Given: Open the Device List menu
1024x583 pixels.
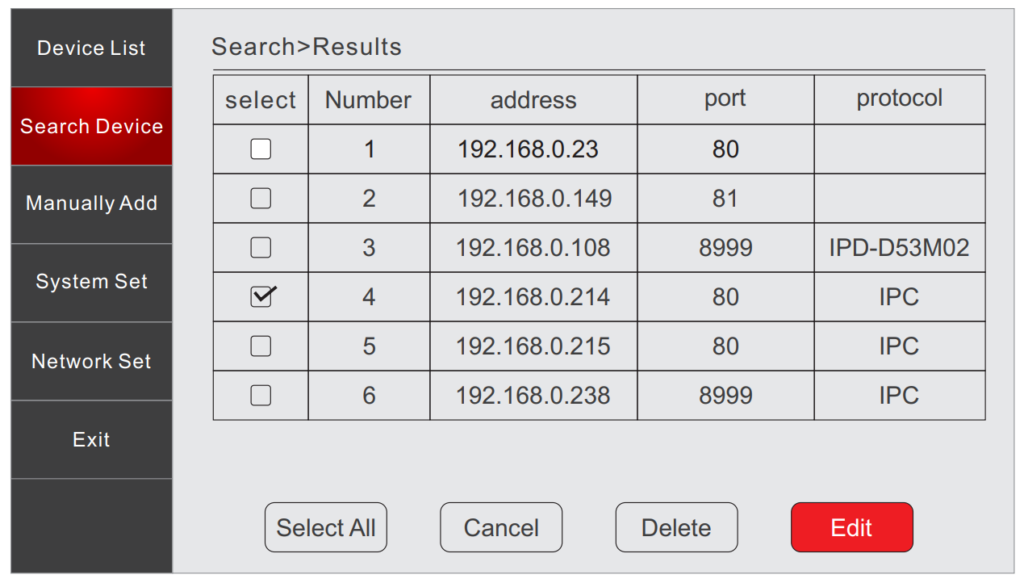Looking at the screenshot, I should click(x=91, y=48).
